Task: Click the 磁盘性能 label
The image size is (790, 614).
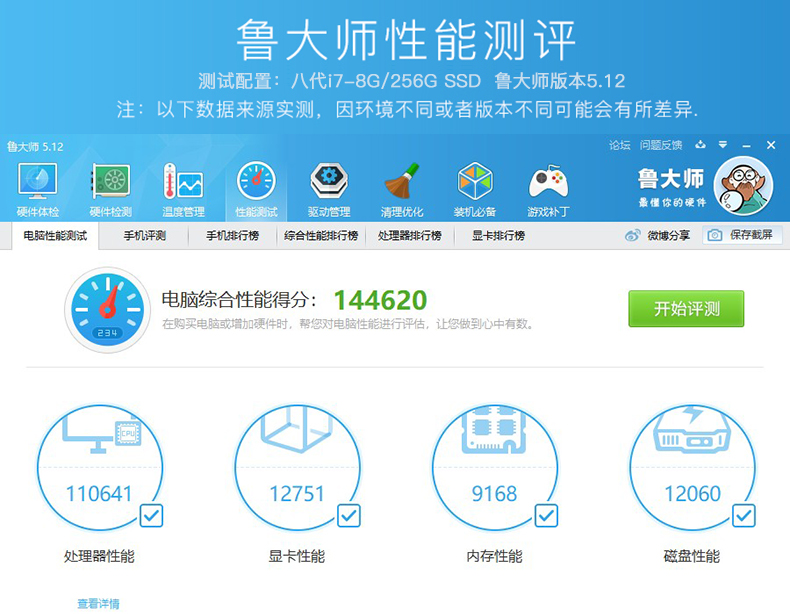Action: point(691,556)
